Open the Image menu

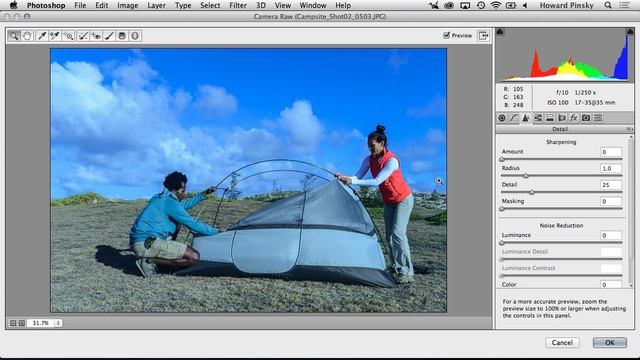pos(128,5)
